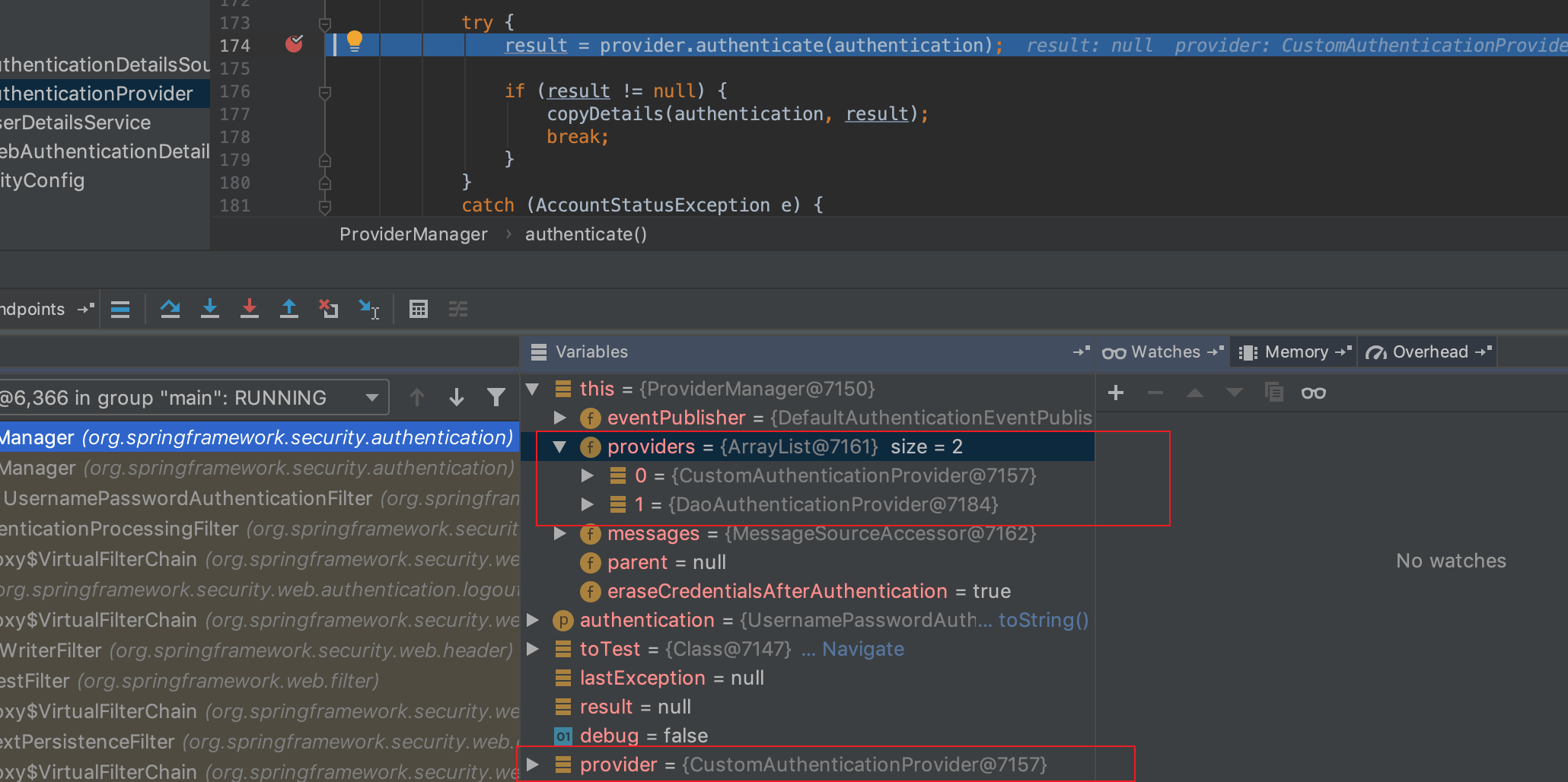This screenshot has height=782, width=1568.
Task: Toggle show watches in Variables glasses icon
Action: click(1314, 393)
